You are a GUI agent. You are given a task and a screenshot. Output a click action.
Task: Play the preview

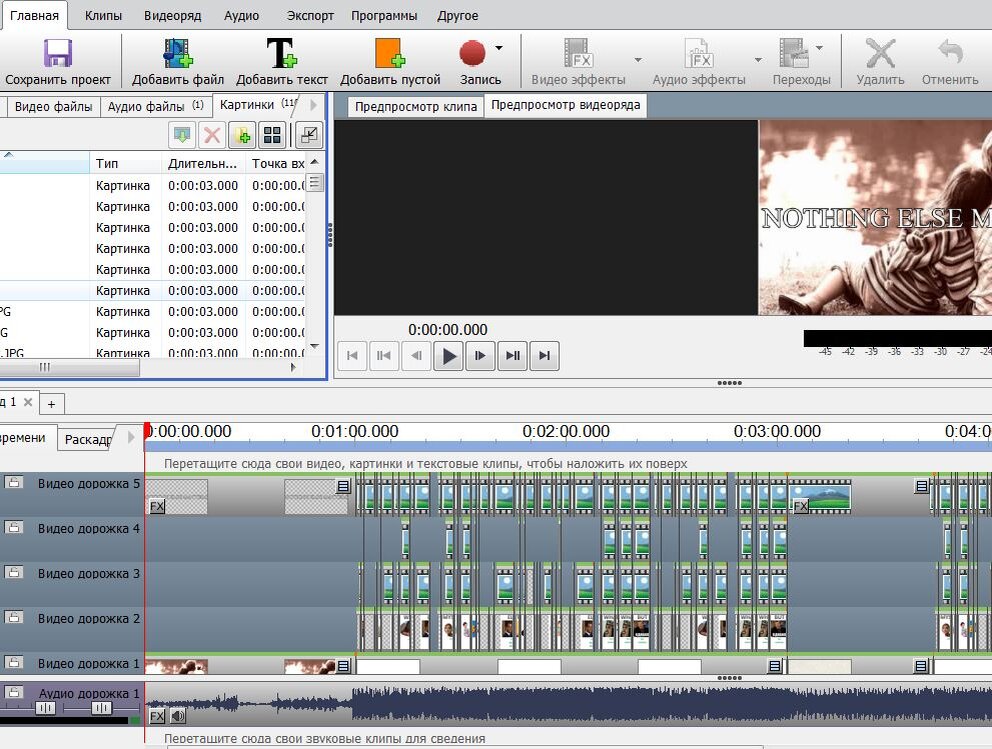click(x=449, y=356)
